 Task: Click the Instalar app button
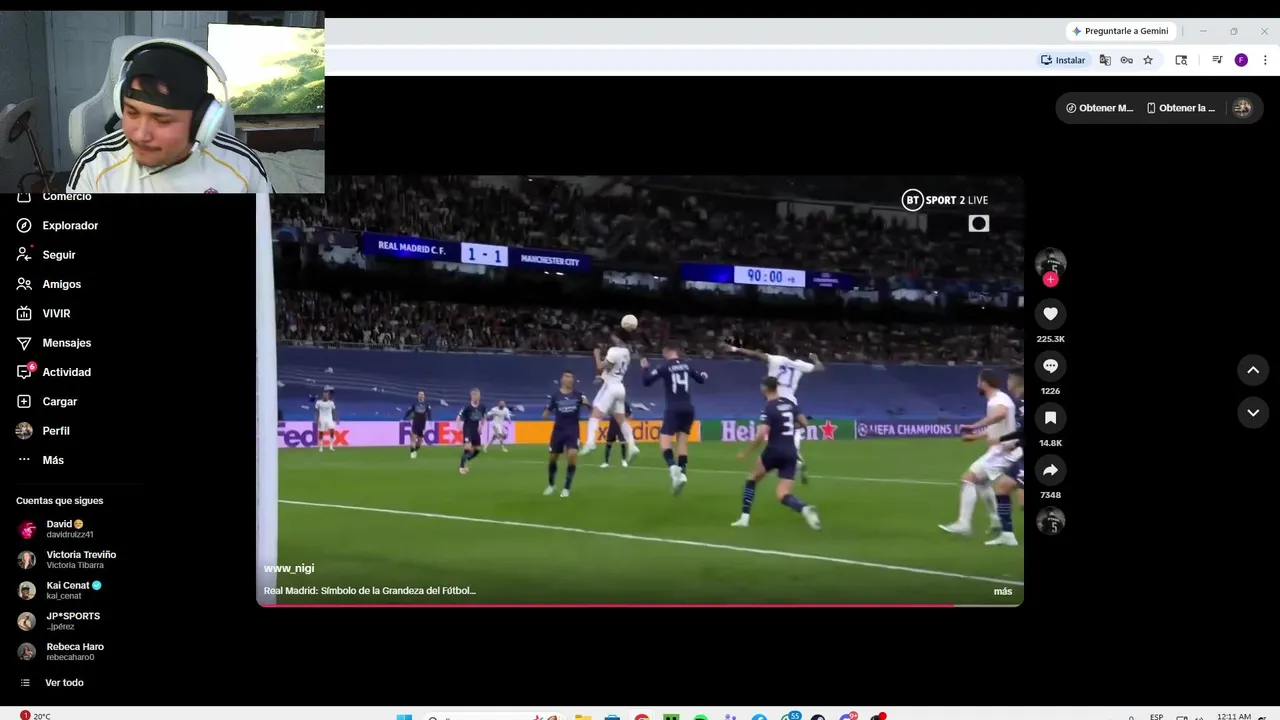pos(1063,60)
